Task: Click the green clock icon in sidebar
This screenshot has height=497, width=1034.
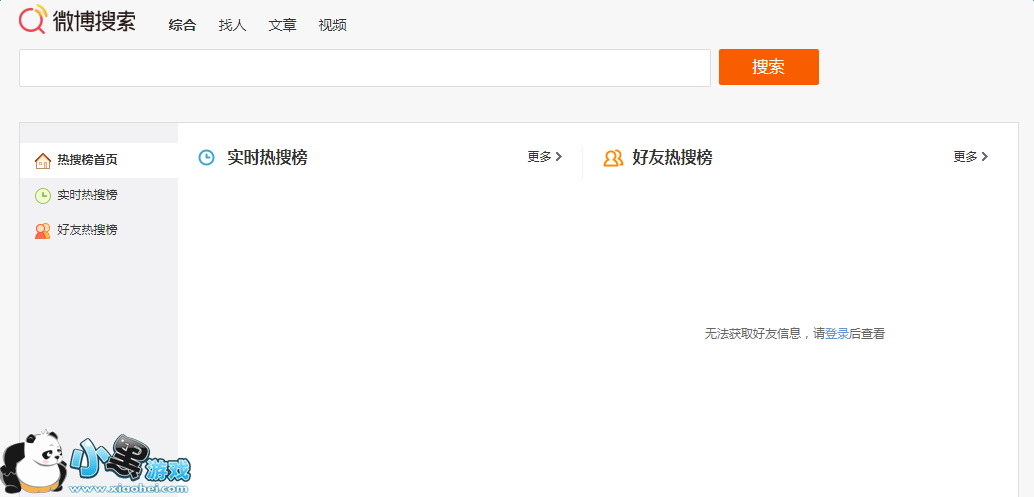Action: (42, 196)
